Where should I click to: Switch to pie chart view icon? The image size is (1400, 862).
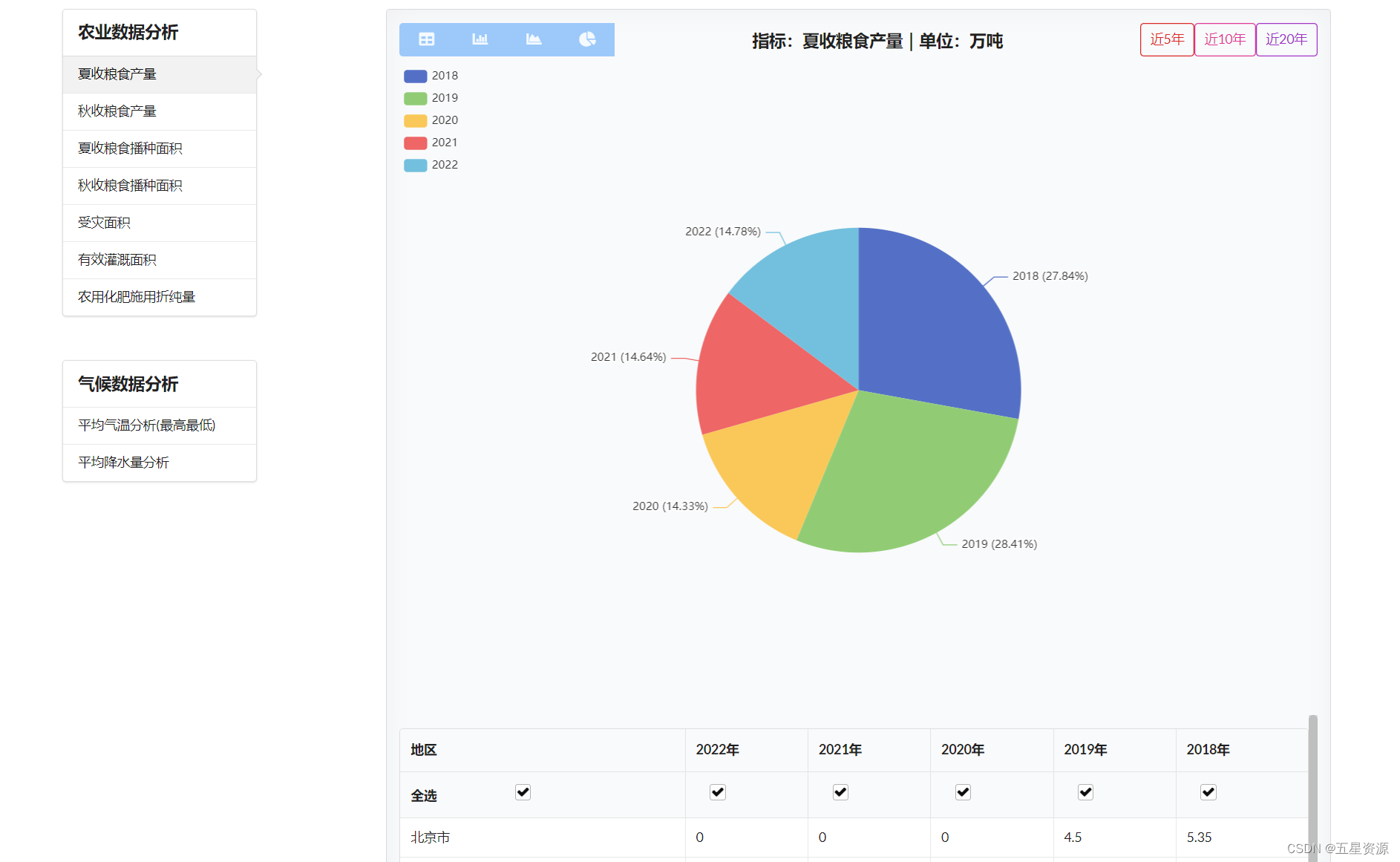[x=586, y=39]
